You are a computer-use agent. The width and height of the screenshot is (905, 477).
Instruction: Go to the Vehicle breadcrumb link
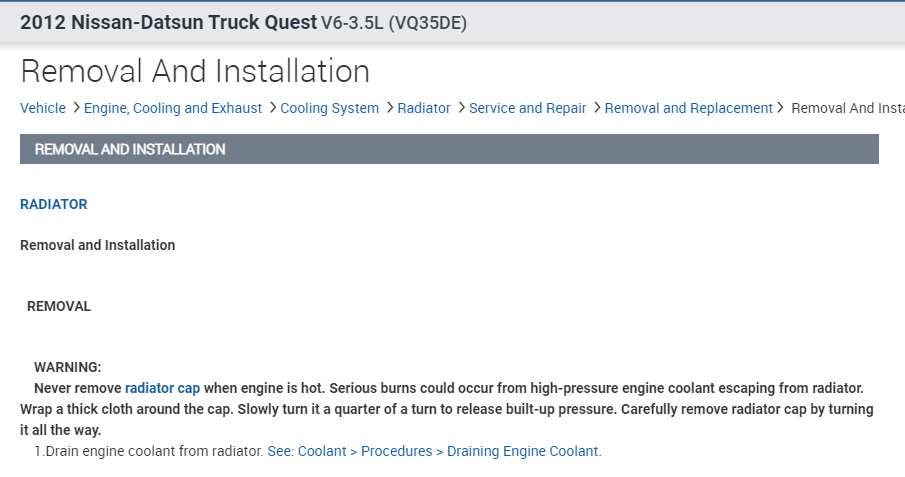pyautogui.click(x=43, y=108)
